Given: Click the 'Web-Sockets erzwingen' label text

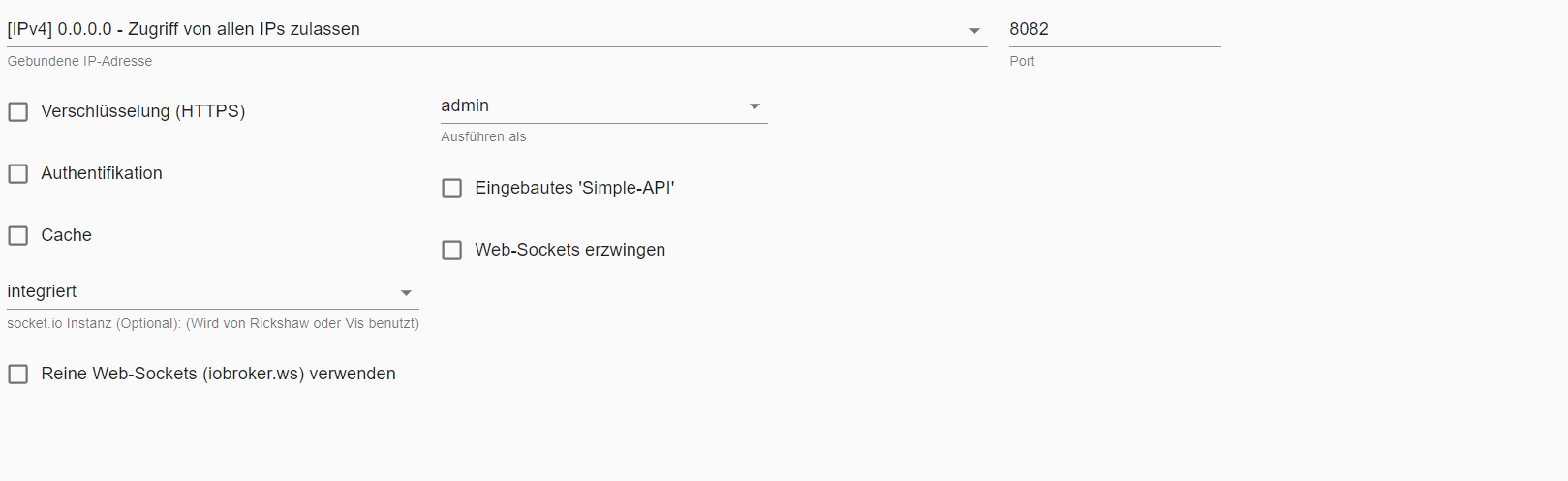Looking at the screenshot, I should 570,251.
